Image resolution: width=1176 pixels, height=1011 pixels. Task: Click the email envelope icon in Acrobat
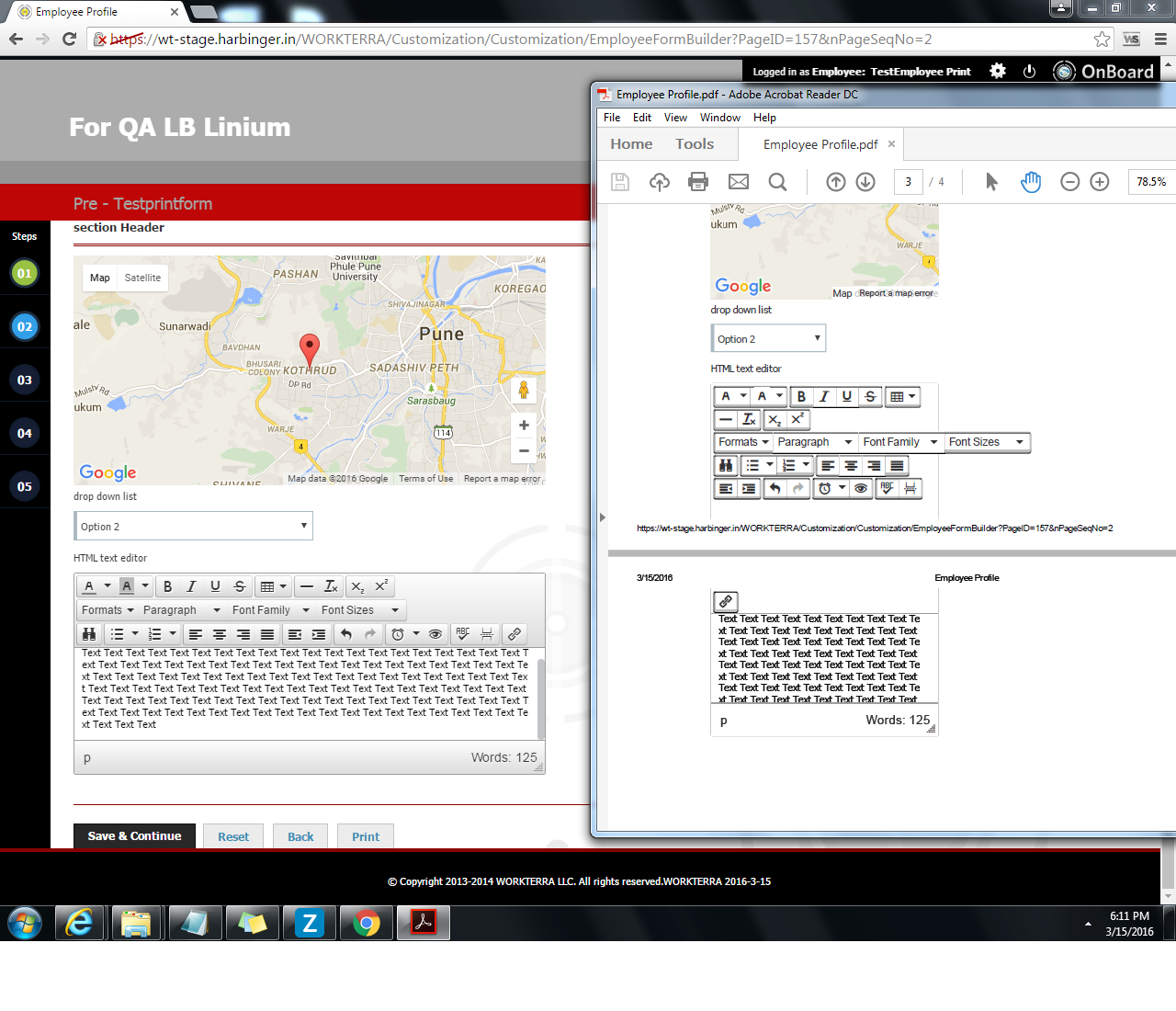738,182
